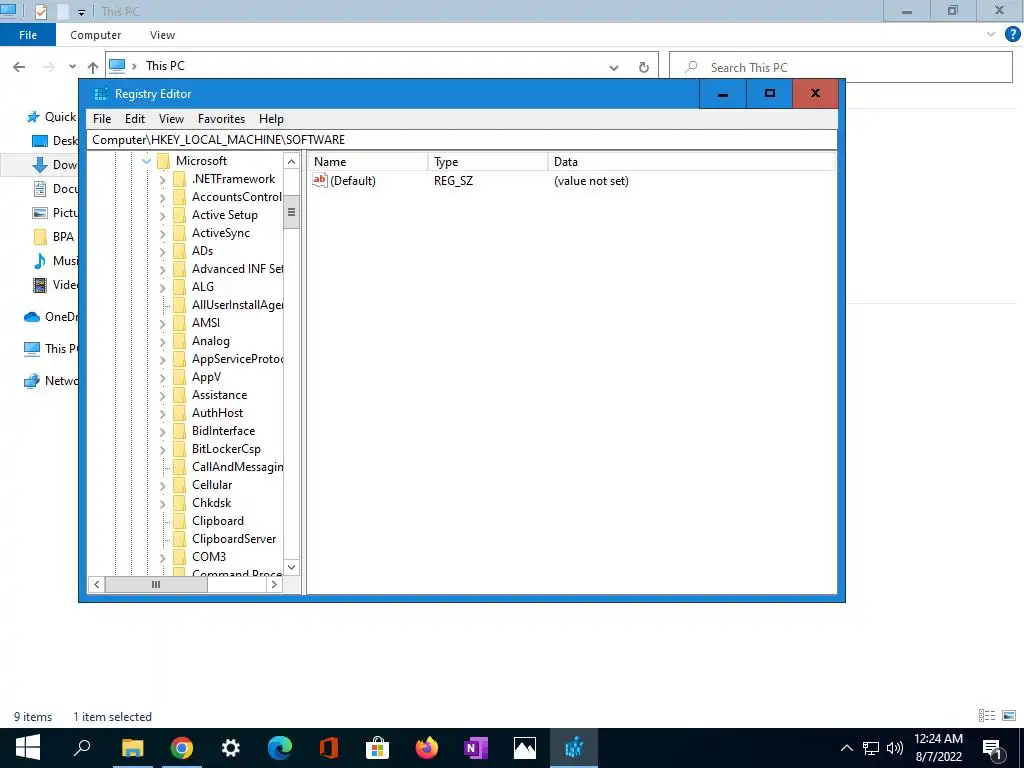The width and height of the screenshot is (1024, 768).
Task: Select the ClipboardServer key
Action: click(x=234, y=539)
